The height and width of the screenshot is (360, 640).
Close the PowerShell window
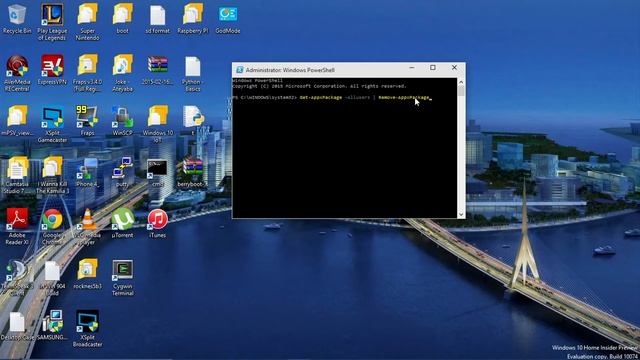[x=454, y=68]
